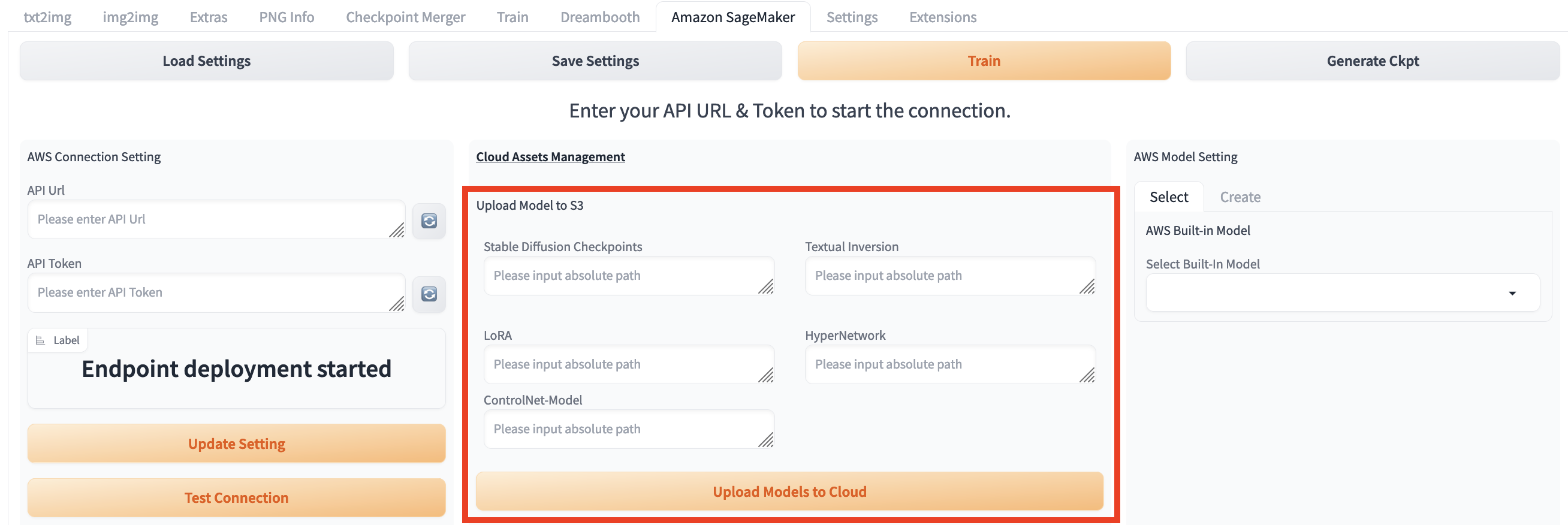Switch to the Create tab

pyautogui.click(x=1240, y=197)
